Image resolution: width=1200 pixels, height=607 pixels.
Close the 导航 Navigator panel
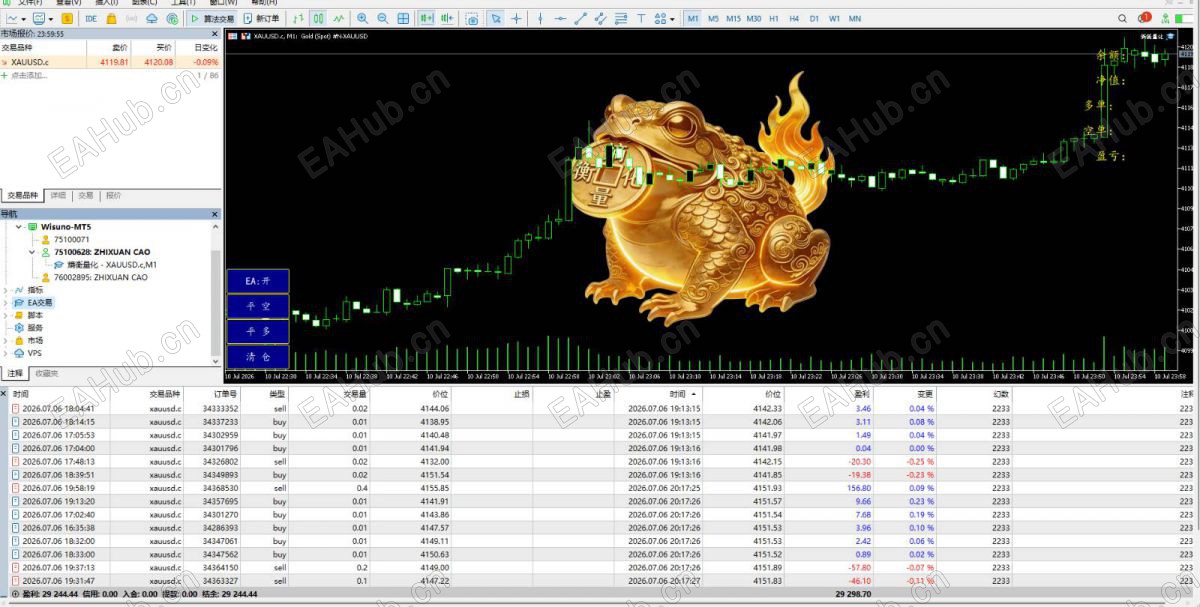(x=215, y=214)
